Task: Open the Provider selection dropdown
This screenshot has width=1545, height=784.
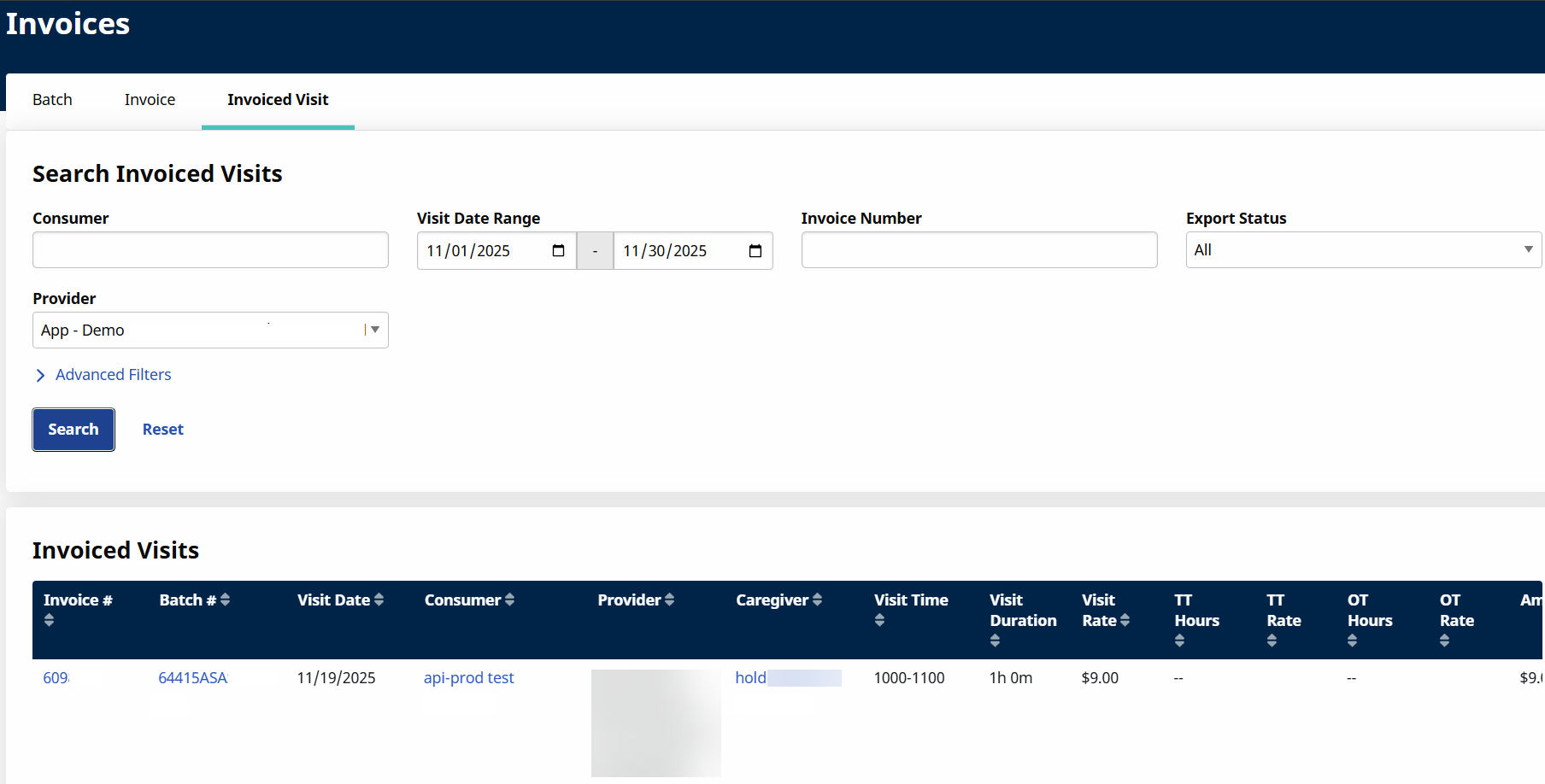Action: pos(374,330)
